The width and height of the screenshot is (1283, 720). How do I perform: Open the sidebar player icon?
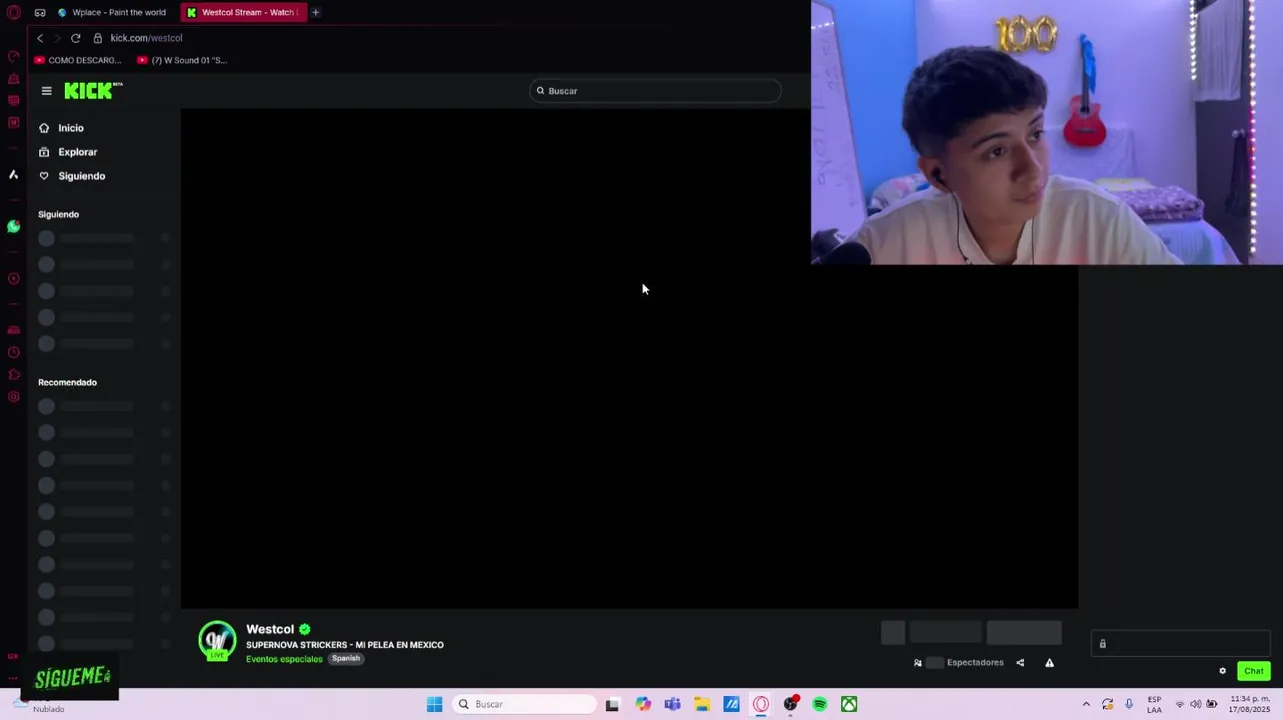[x=13, y=279]
